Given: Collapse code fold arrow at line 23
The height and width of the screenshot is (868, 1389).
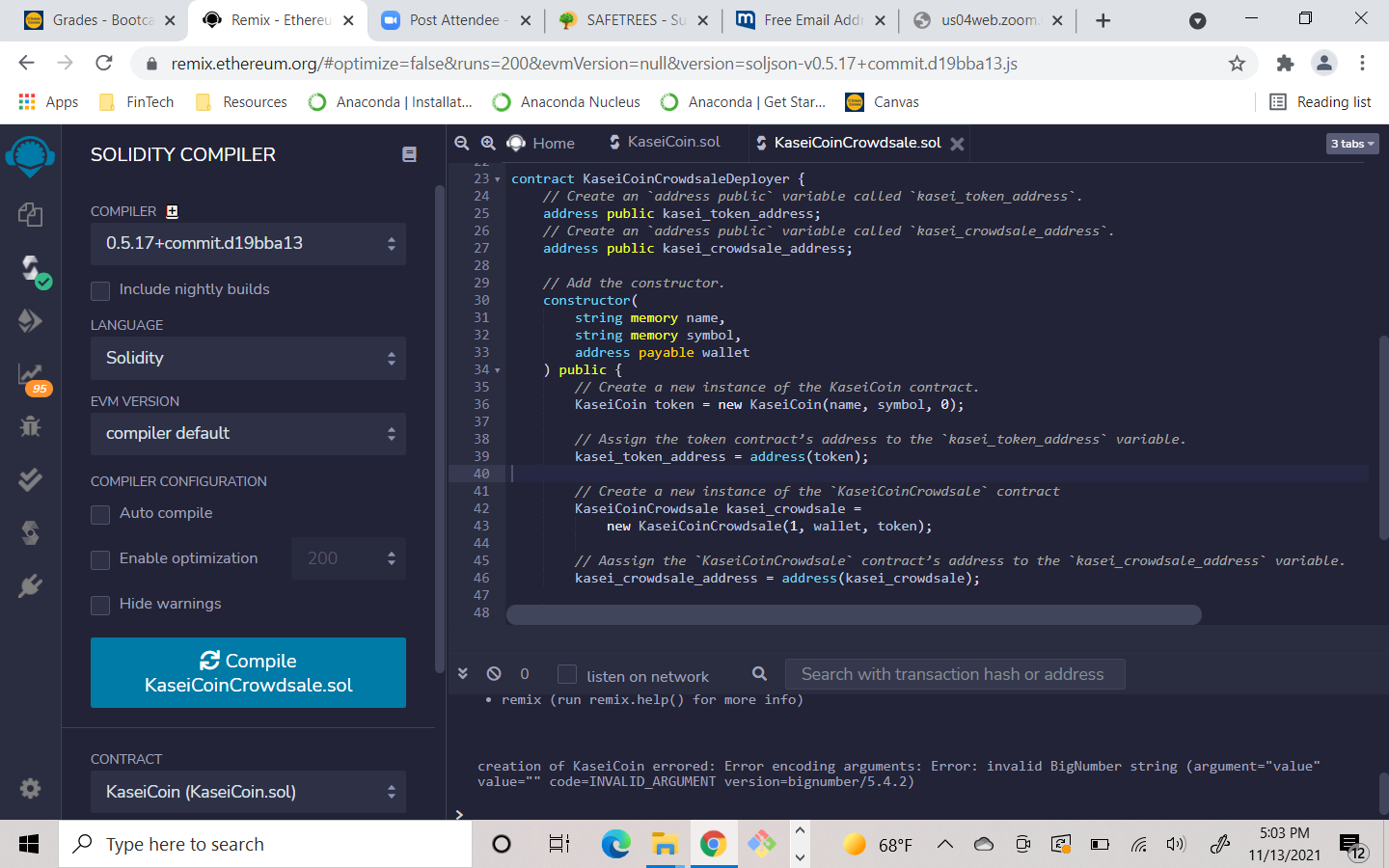Looking at the screenshot, I should (498, 179).
